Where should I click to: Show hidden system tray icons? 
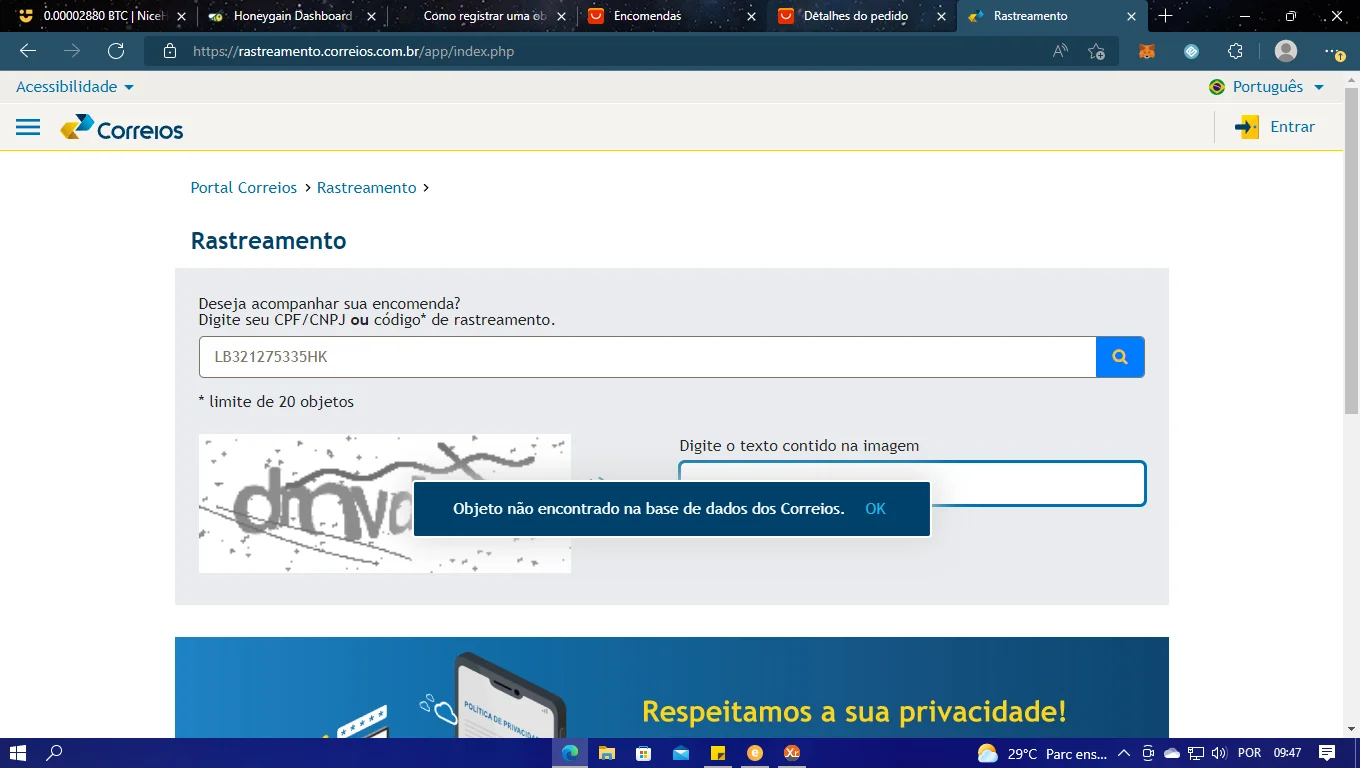(x=1124, y=753)
